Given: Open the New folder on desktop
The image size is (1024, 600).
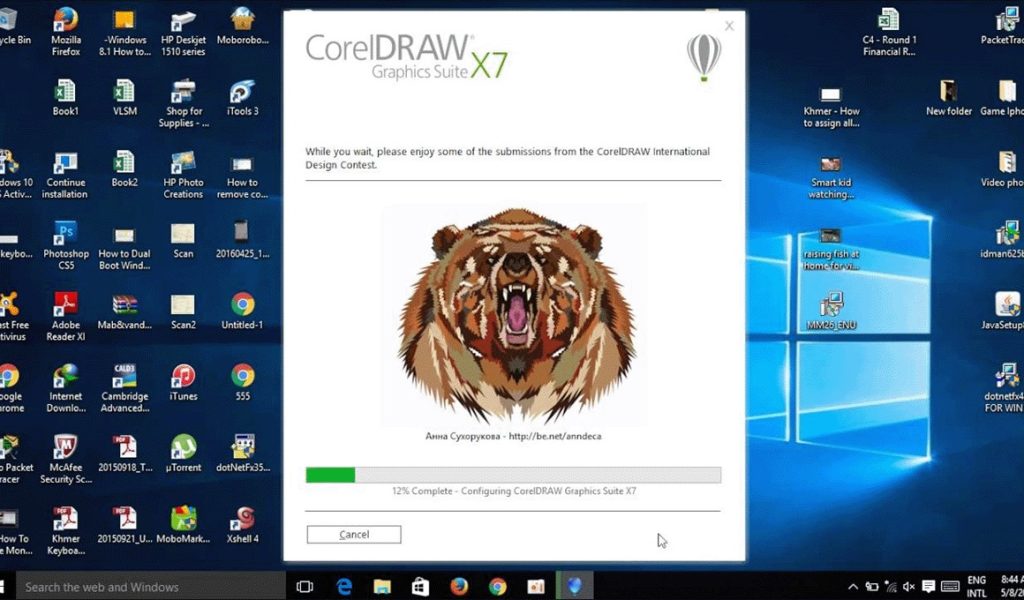Looking at the screenshot, I should (948, 98).
